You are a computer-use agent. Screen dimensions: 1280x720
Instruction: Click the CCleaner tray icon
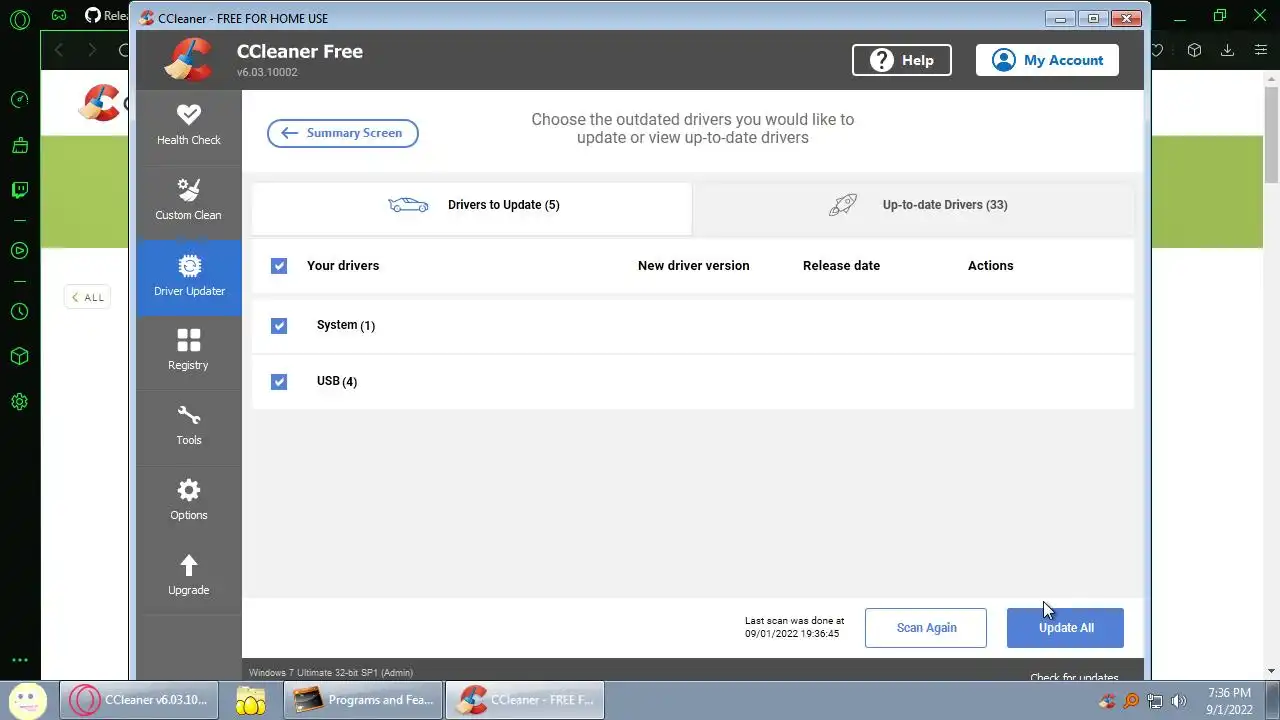tap(1107, 701)
